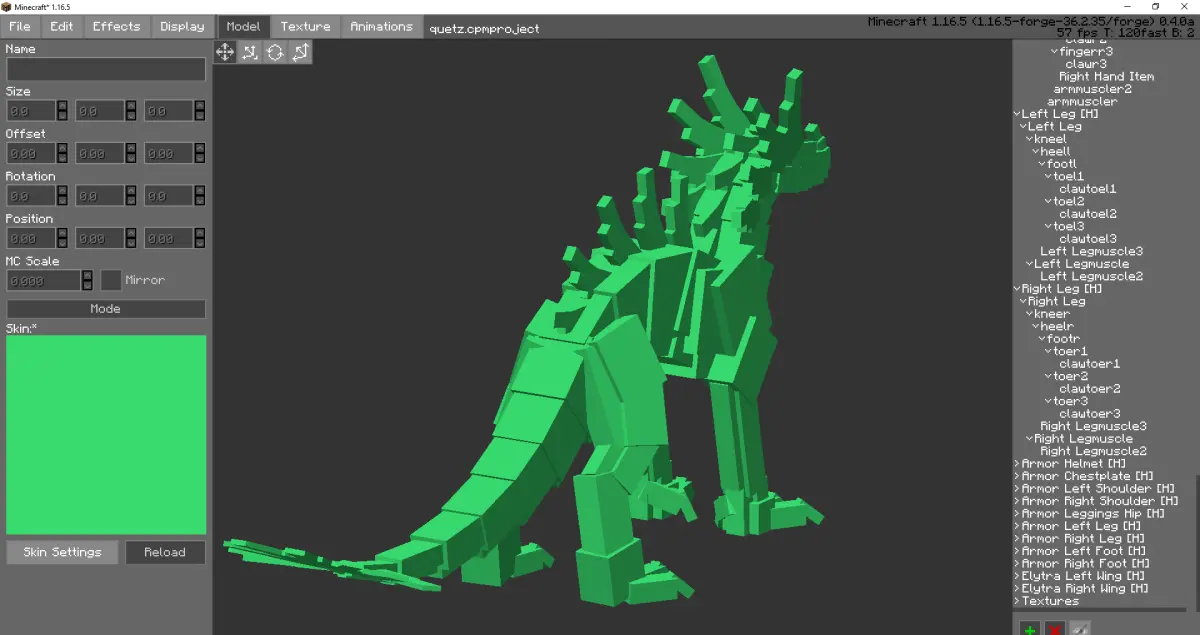Expand the Armor Helmet [H] node
Screen dimensions: 1200x635
click(x=1017, y=464)
